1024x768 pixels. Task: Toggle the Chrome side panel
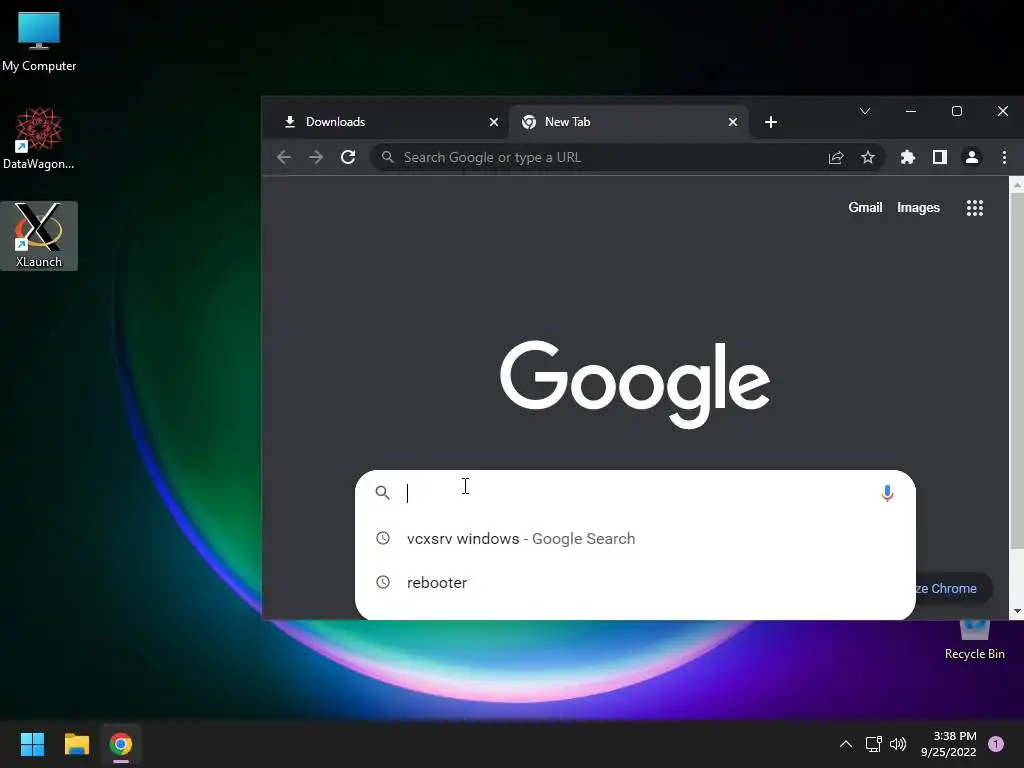940,157
